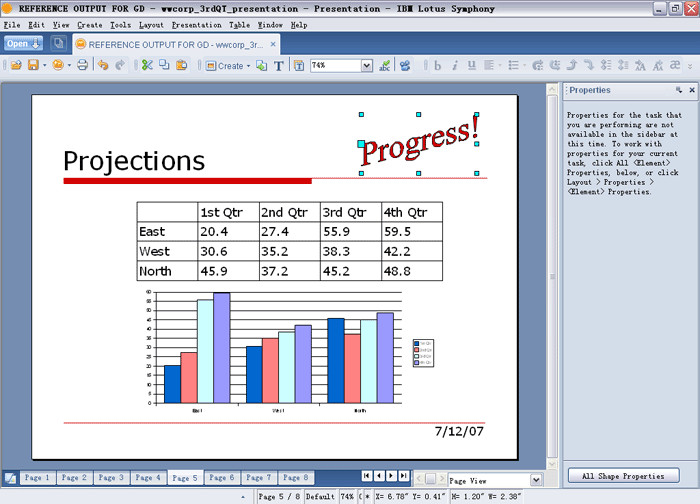Select the Text box tool (T icon)
Viewport: 700px width, 504px height.
(x=280, y=66)
